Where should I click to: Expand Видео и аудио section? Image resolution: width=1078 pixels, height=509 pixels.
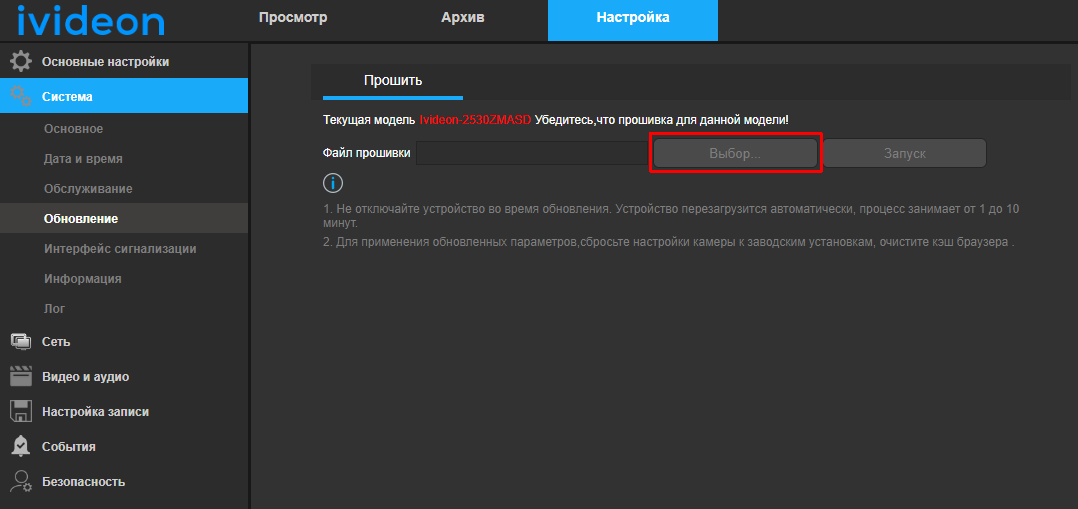(x=124, y=376)
